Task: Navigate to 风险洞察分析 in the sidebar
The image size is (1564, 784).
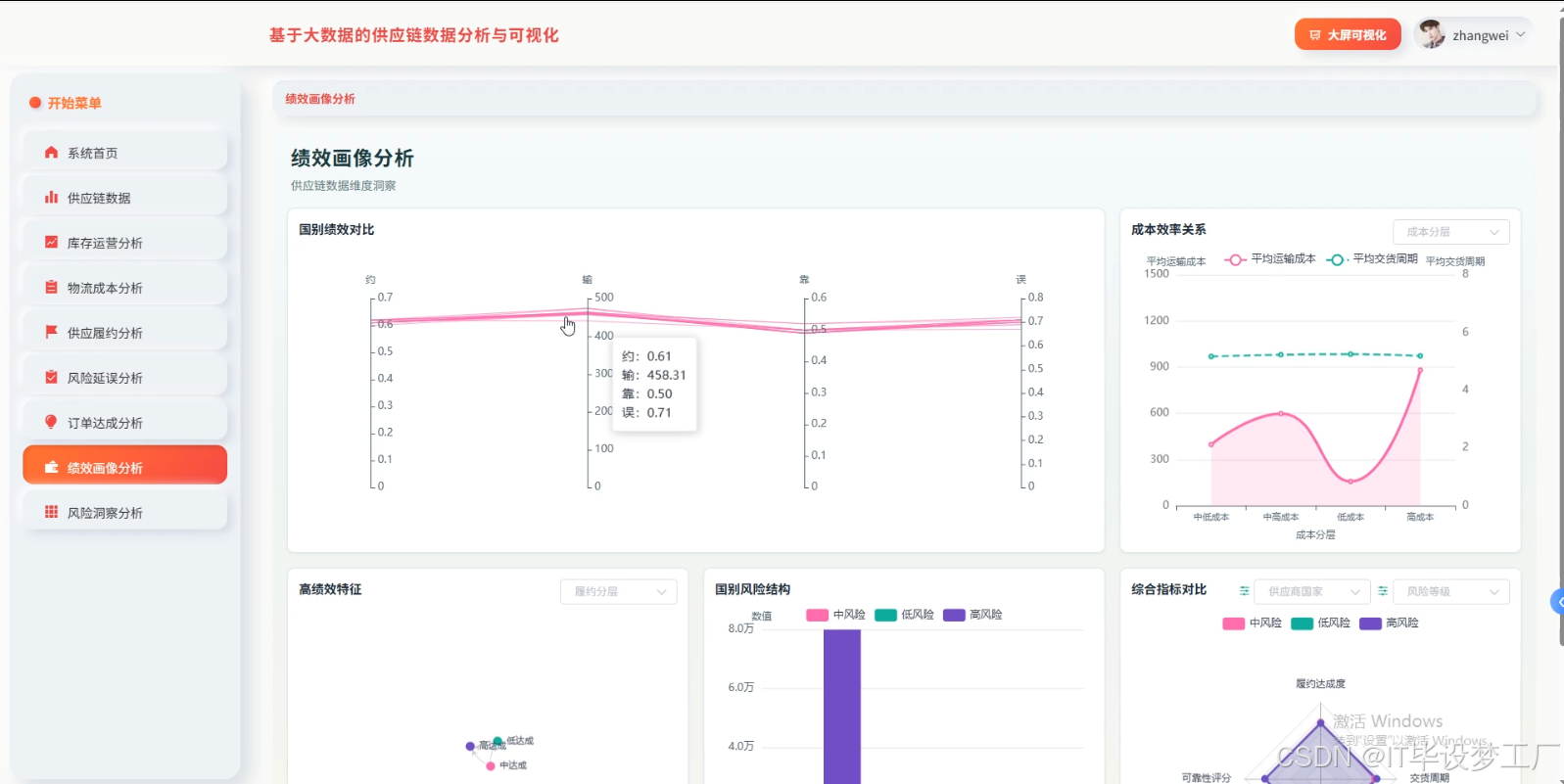Action: [x=124, y=513]
